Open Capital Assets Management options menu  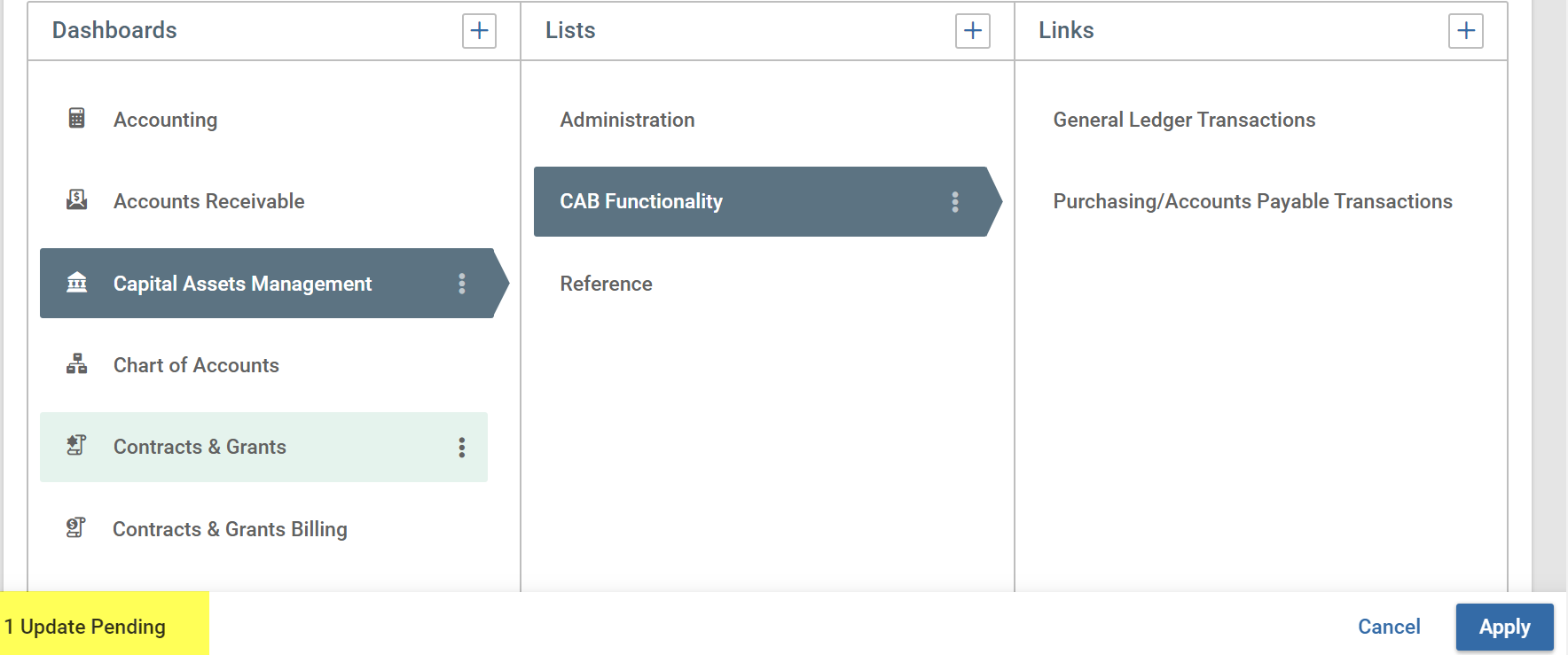(x=462, y=284)
